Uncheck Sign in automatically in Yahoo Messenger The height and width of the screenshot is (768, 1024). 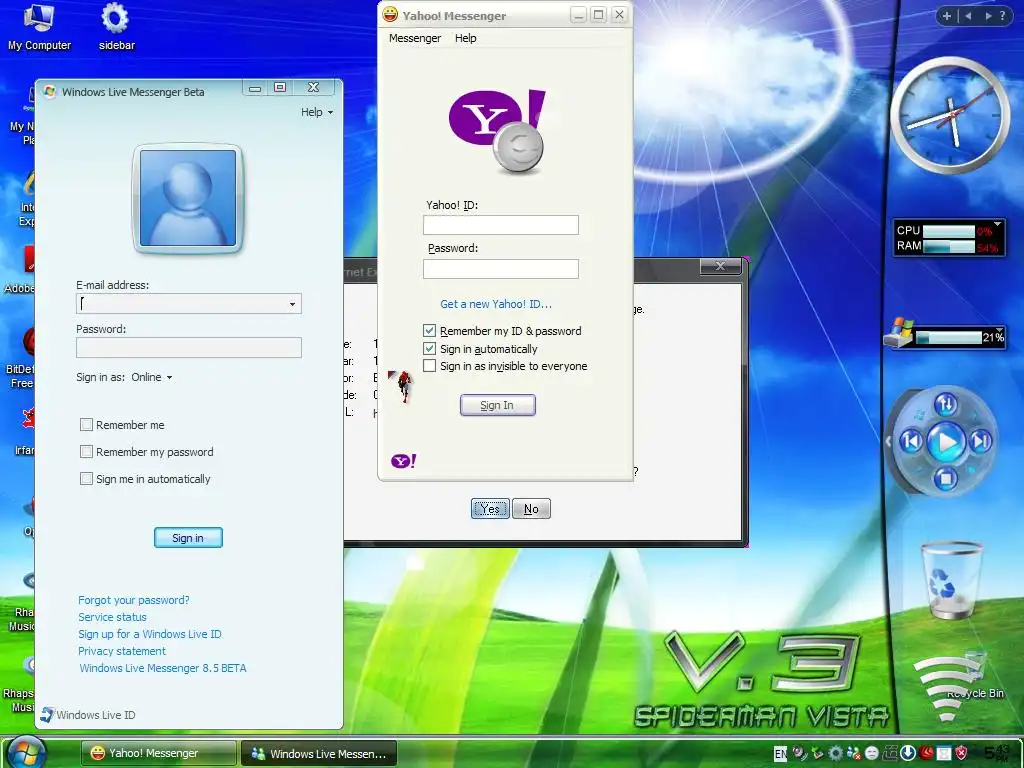click(x=429, y=348)
